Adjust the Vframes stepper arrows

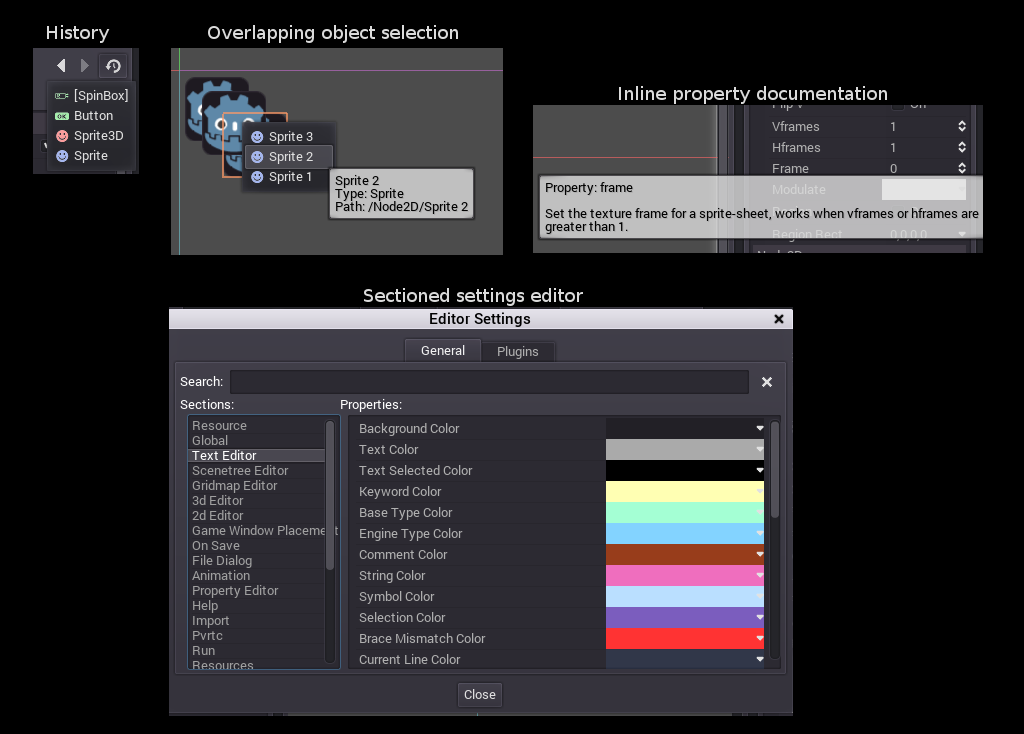tap(962, 127)
